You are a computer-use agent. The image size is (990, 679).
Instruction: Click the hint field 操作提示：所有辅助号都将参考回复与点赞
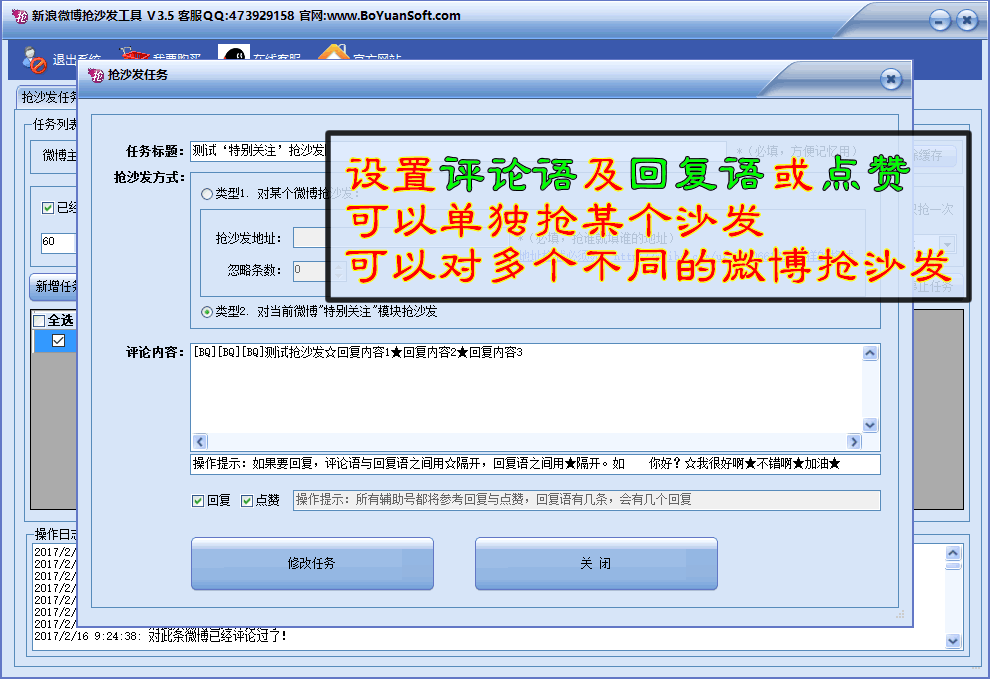587,500
